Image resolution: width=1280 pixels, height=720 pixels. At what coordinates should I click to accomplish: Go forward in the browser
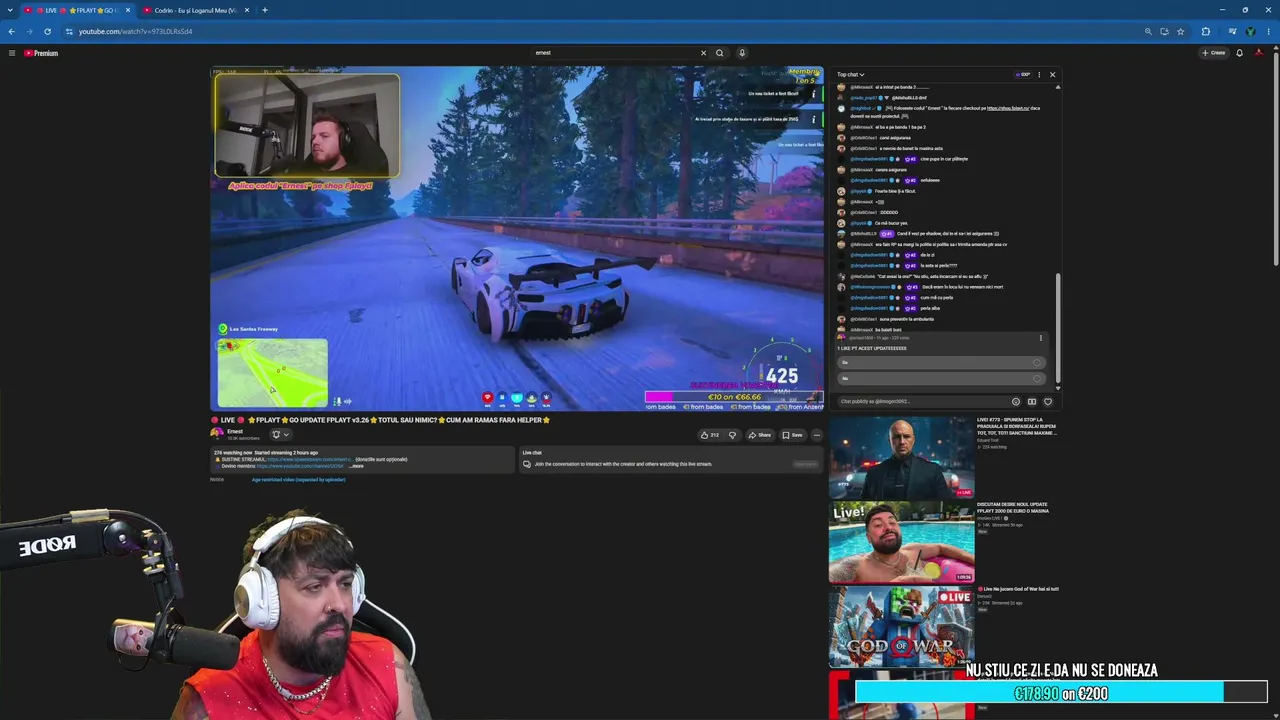click(29, 31)
